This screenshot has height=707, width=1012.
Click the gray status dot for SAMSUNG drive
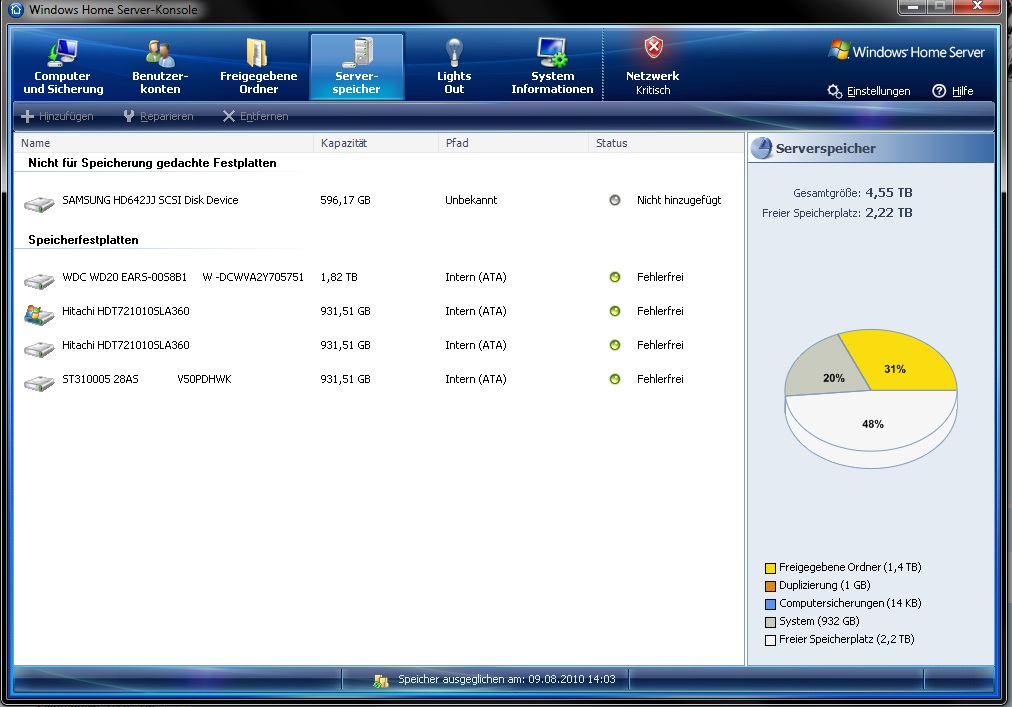pyautogui.click(x=614, y=200)
